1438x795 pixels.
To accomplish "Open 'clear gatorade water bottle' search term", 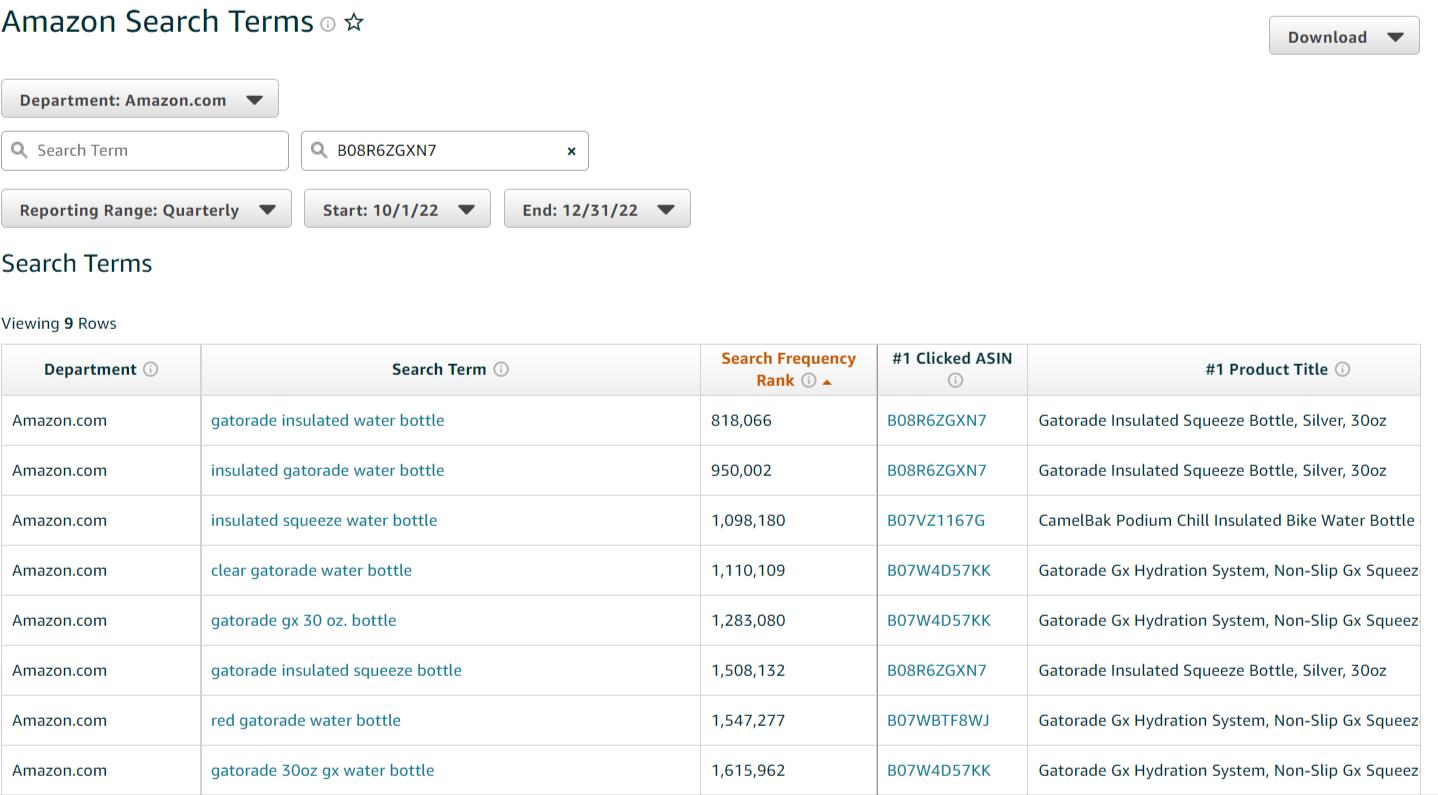I will point(311,570).
